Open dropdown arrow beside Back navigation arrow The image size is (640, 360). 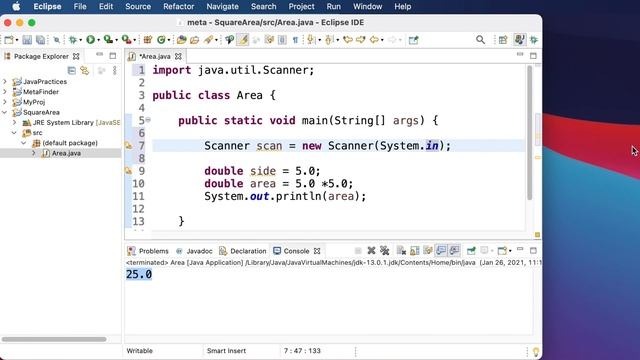(382, 40)
